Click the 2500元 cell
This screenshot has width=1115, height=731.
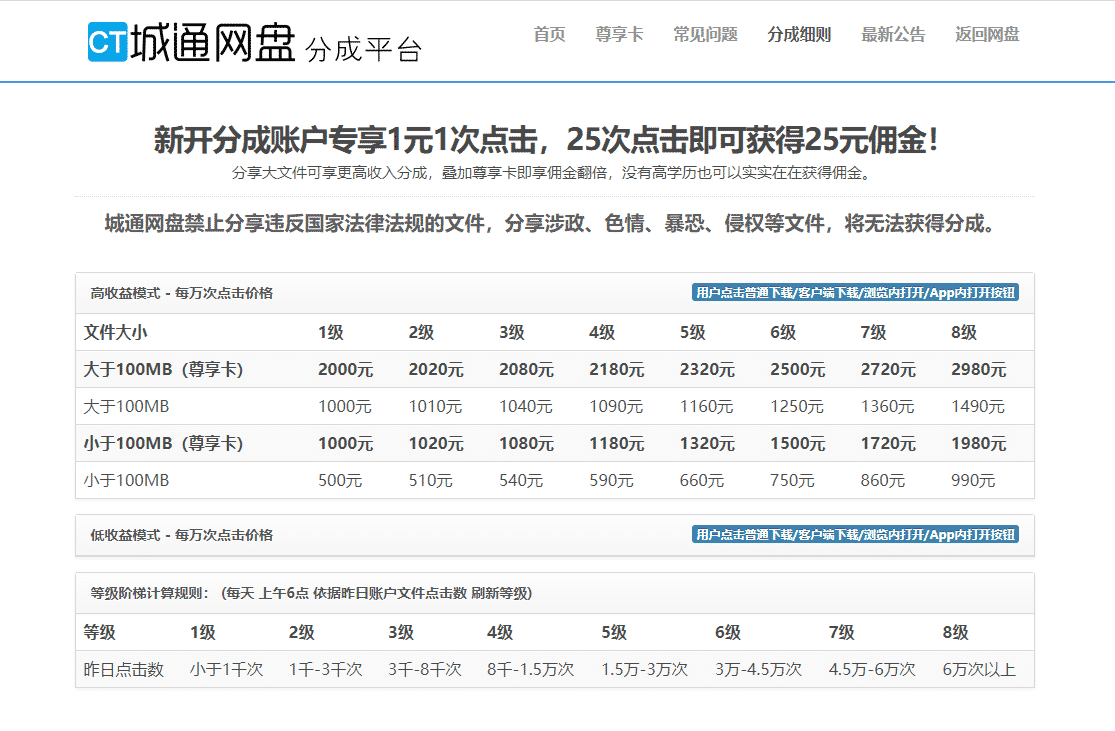tap(798, 369)
